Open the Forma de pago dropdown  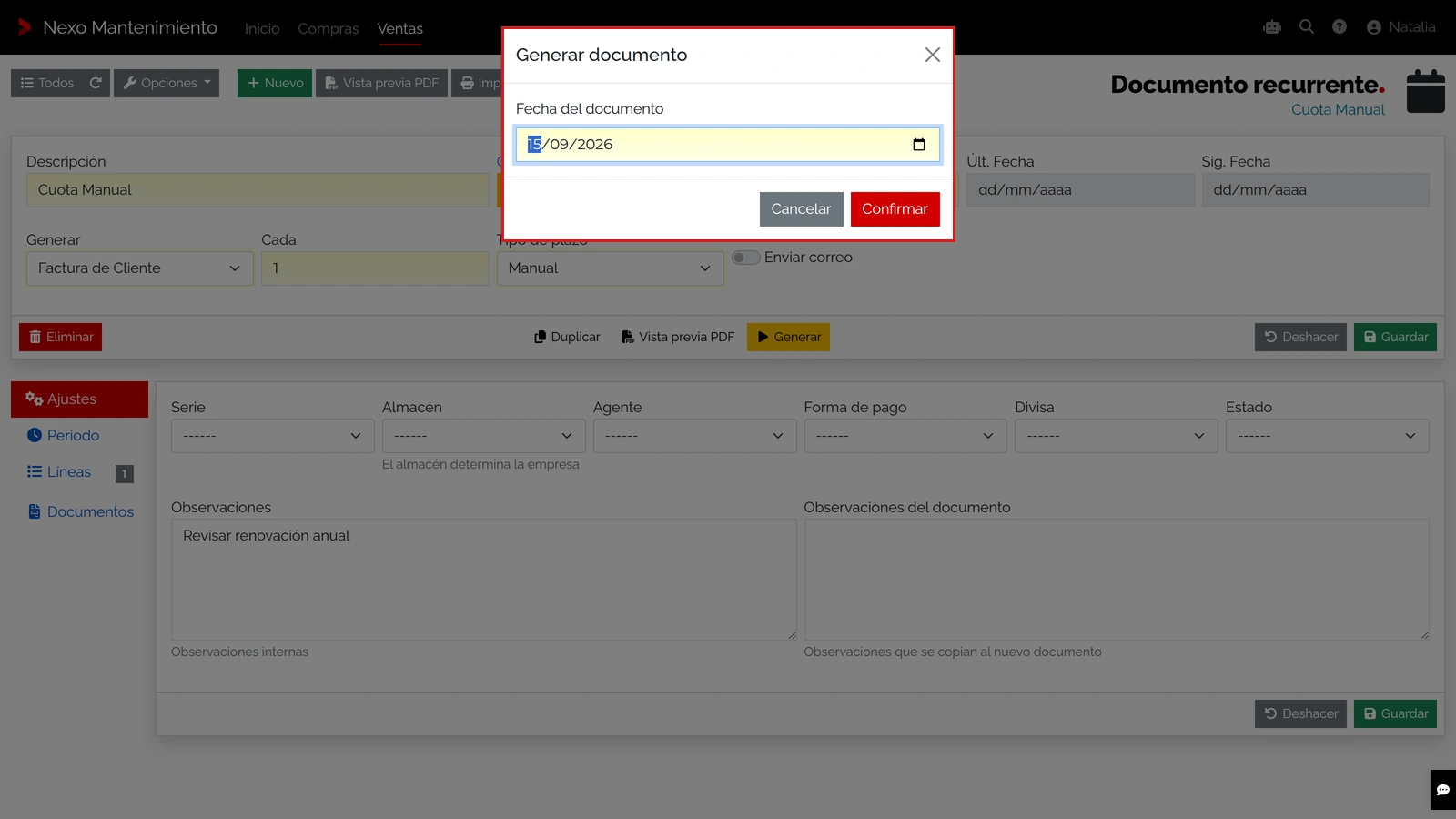[905, 436]
